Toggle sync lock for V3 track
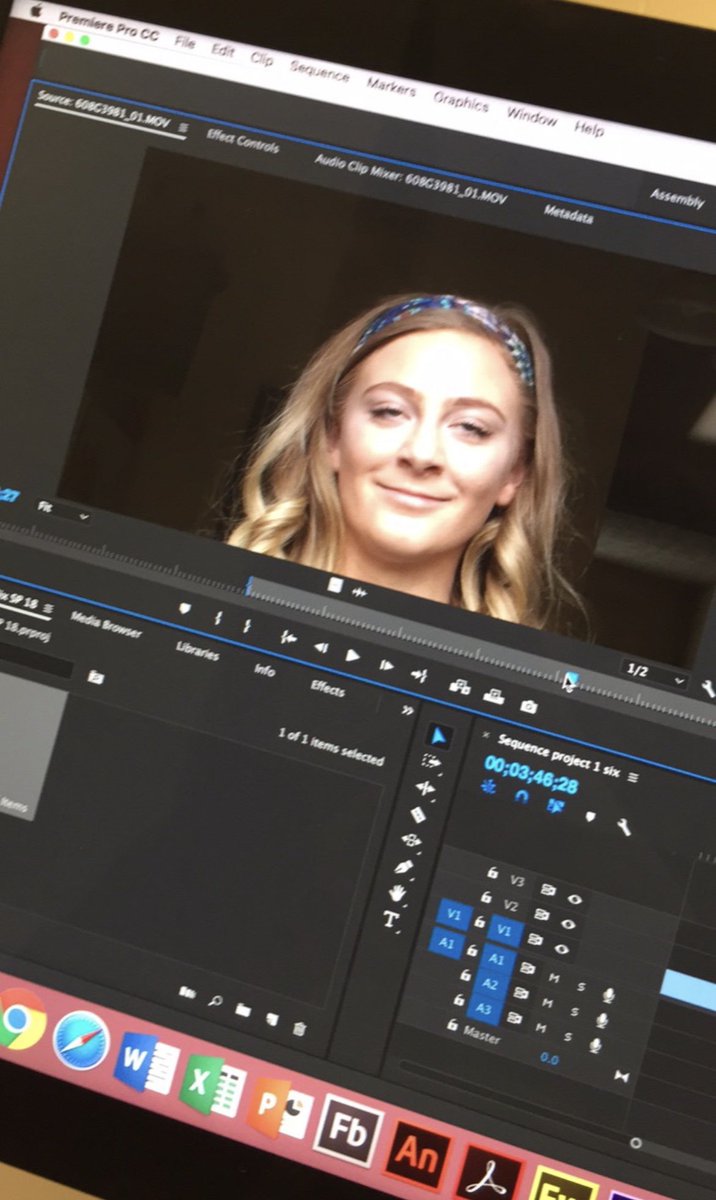Screen dimensions: 716x1200 [548, 889]
